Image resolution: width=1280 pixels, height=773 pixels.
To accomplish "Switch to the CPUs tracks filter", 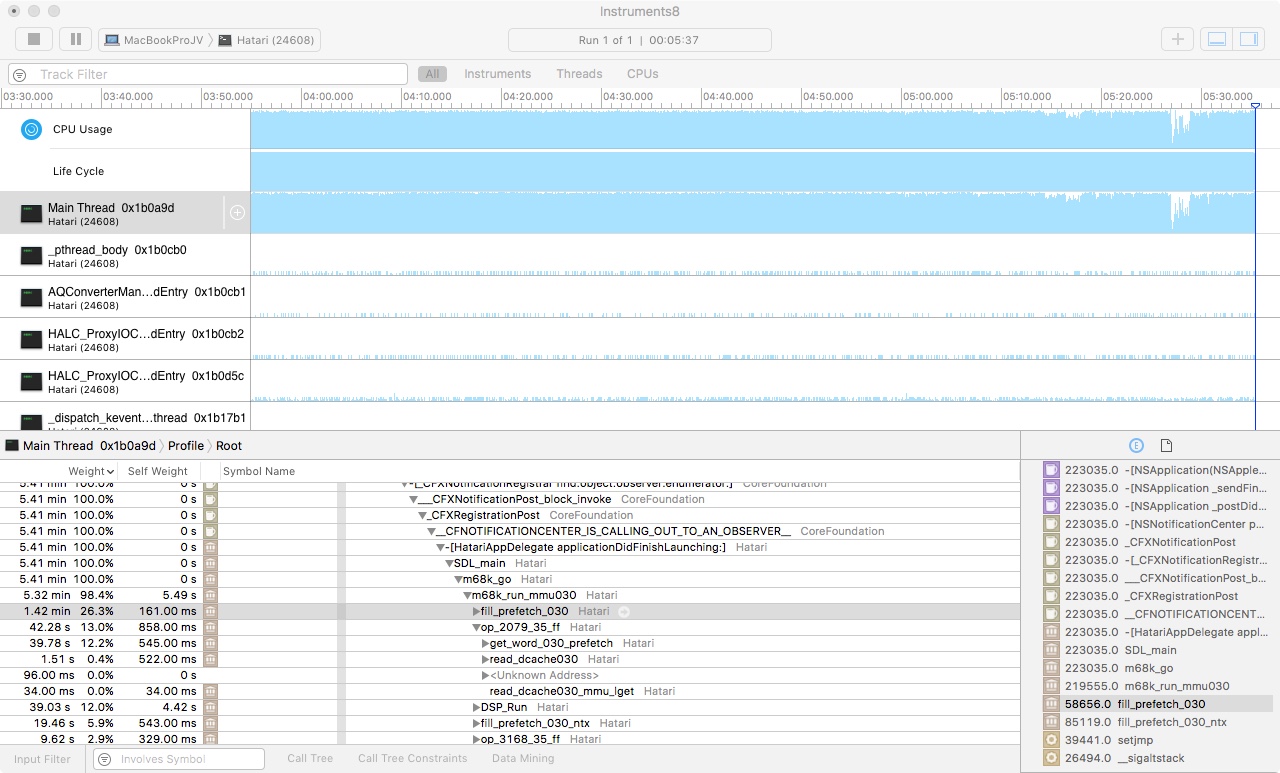I will [x=642, y=74].
